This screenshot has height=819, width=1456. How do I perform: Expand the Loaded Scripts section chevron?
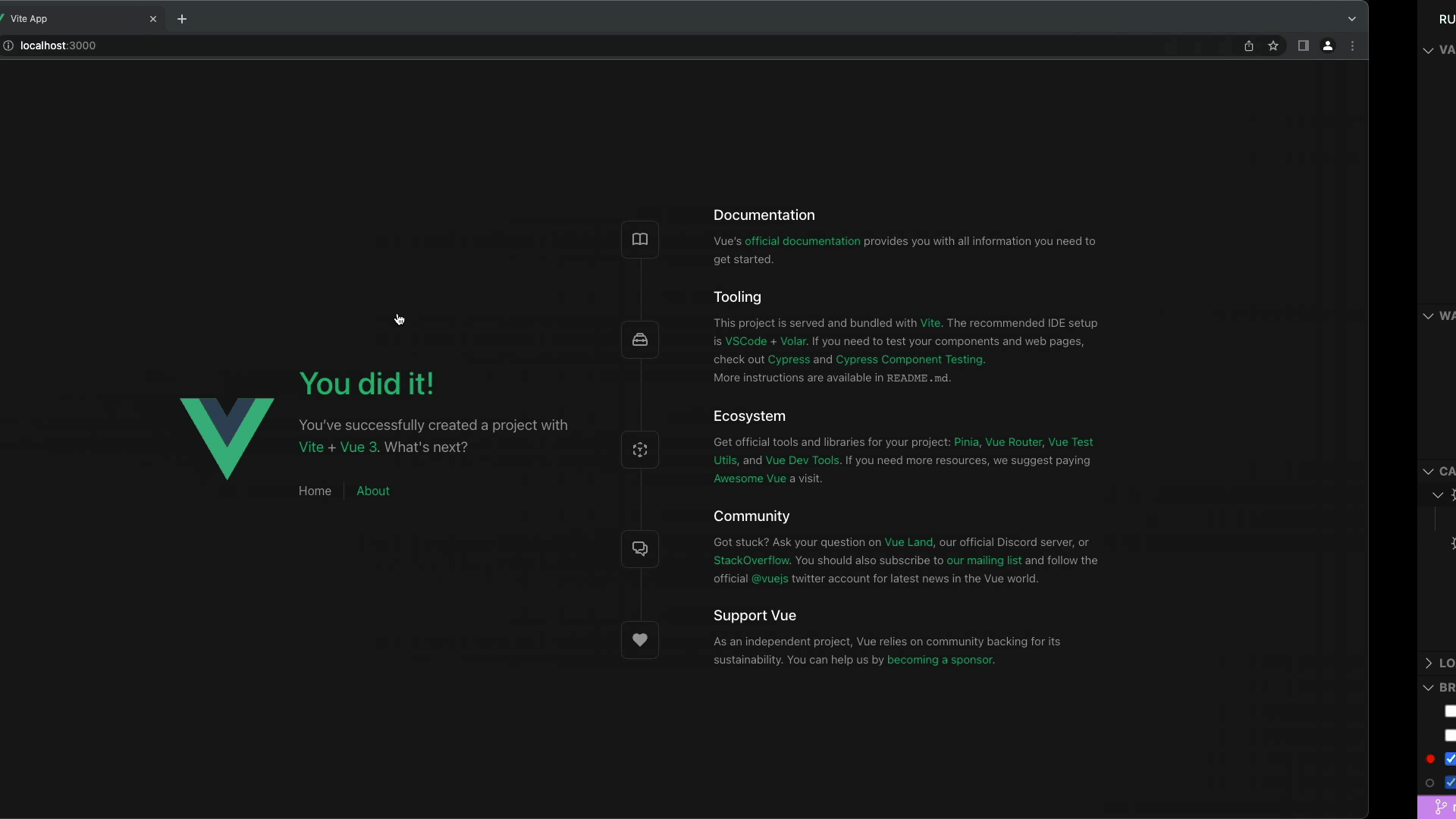tap(1429, 663)
